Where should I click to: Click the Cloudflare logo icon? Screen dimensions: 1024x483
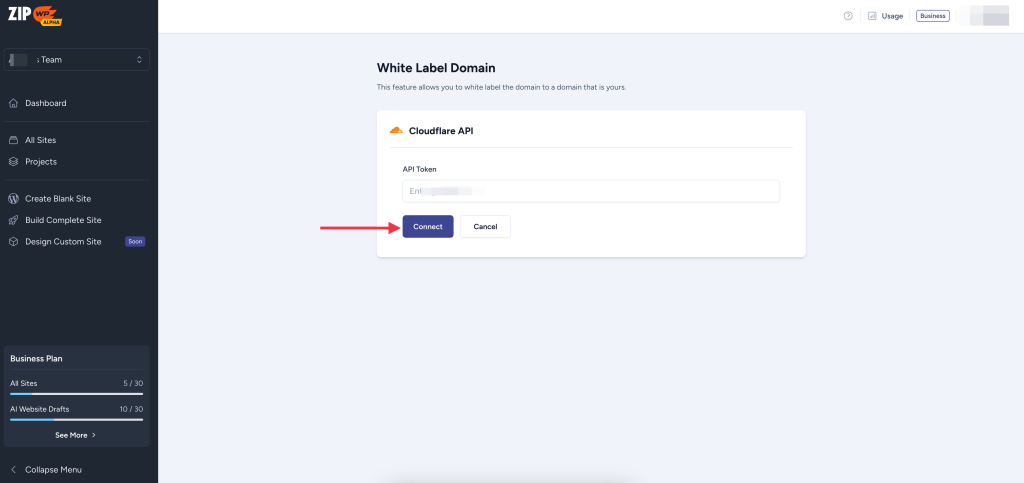(x=396, y=131)
